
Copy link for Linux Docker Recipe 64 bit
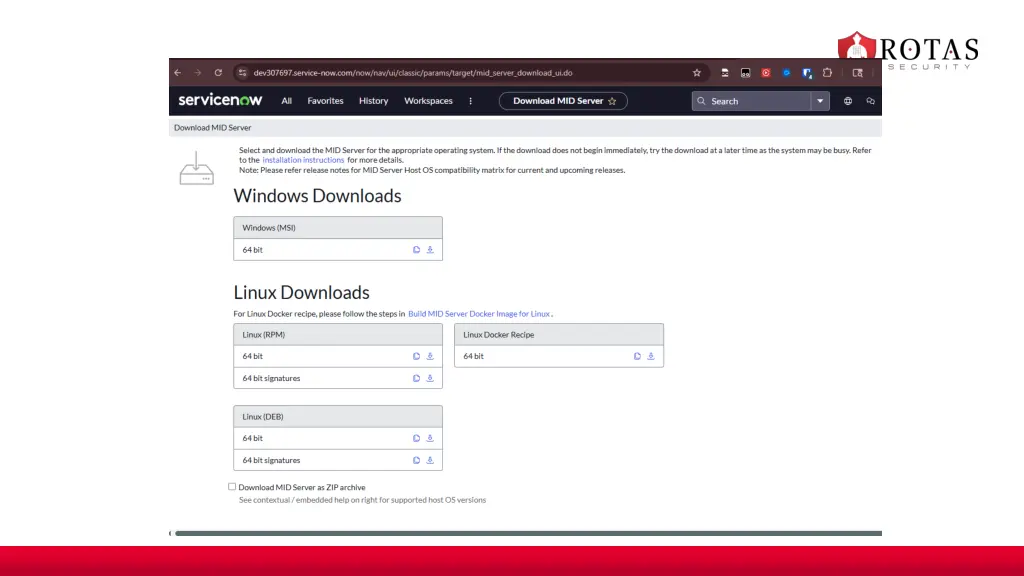point(637,356)
